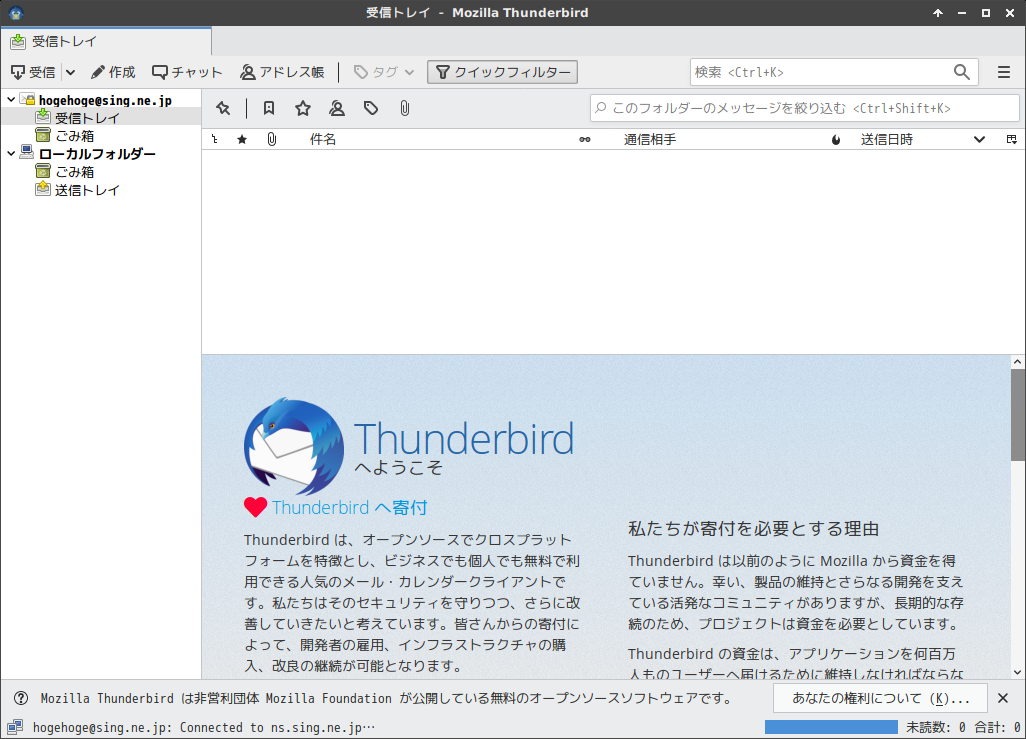This screenshot has height=739, width=1026.
Task: Click the blue progress bar in status bar
Action: coord(831,727)
